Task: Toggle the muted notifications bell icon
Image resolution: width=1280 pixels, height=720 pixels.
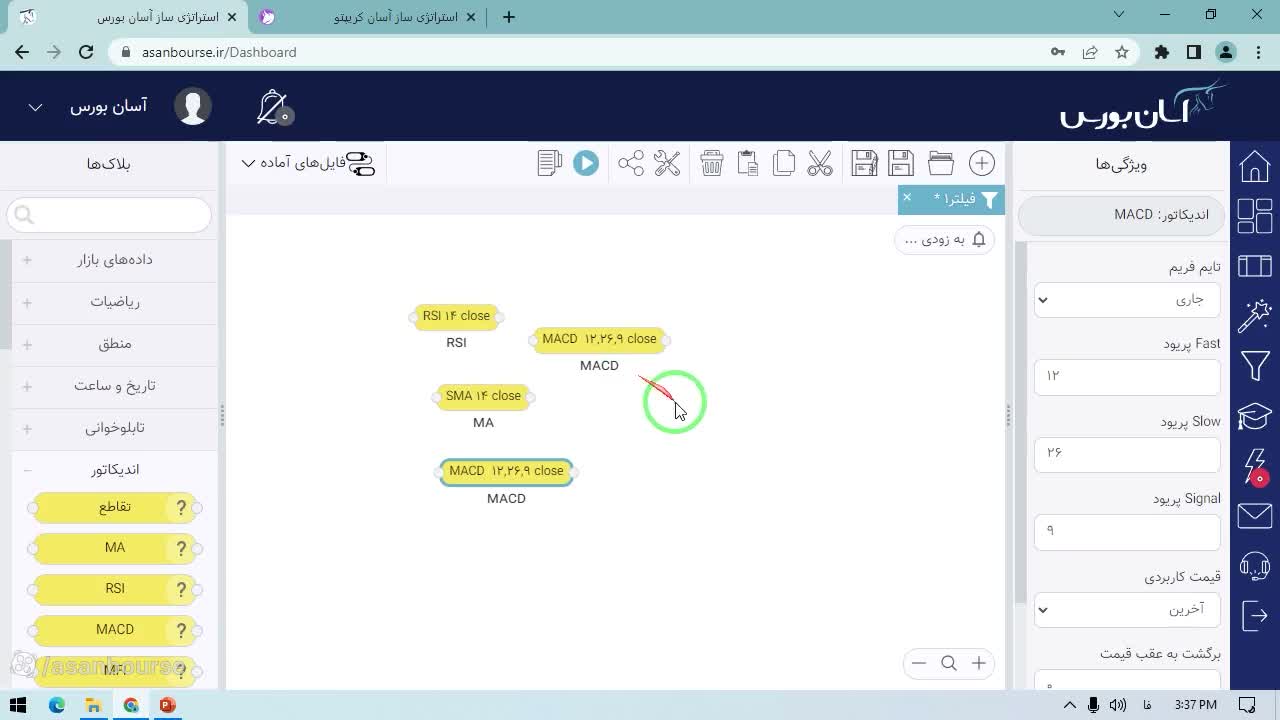Action: (x=272, y=107)
